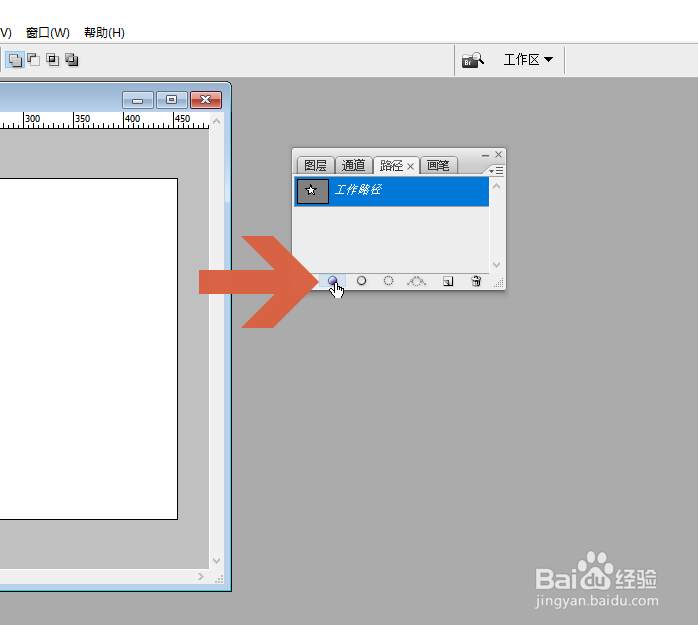Close the Paths panel group
Viewport: 698px width, 625px height.
click(499, 154)
